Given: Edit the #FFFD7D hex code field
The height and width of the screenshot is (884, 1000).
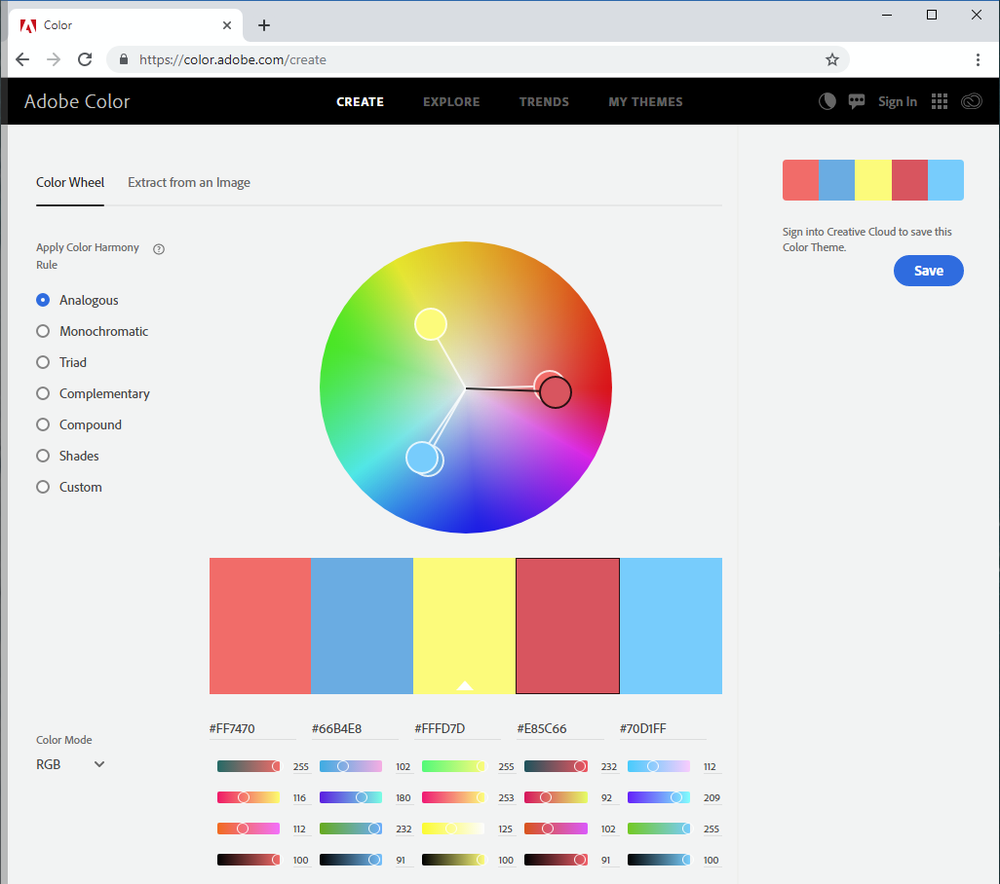Looking at the screenshot, I should click(x=458, y=728).
